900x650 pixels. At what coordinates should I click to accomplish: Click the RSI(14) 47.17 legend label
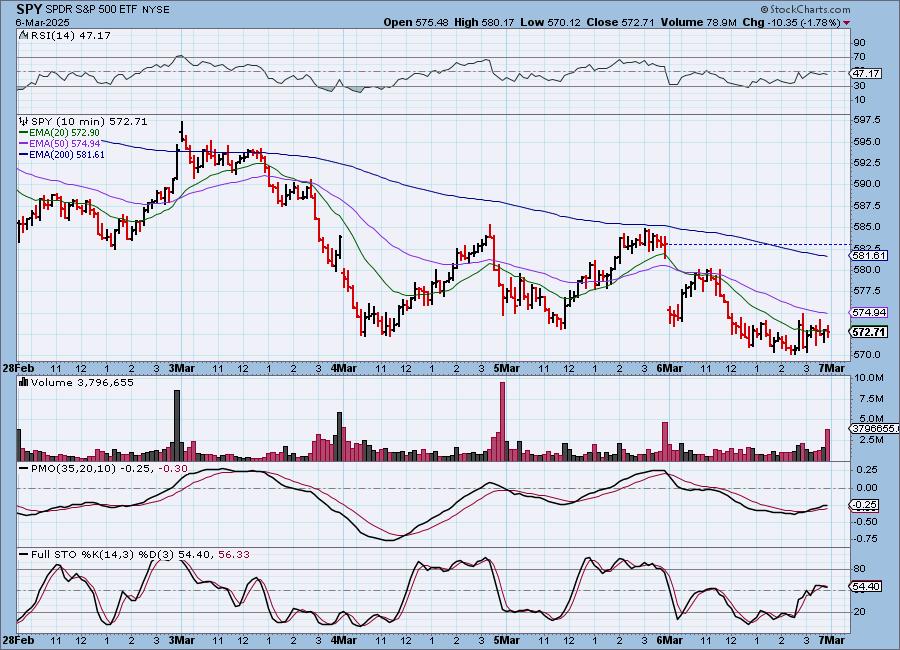click(70, 36)
